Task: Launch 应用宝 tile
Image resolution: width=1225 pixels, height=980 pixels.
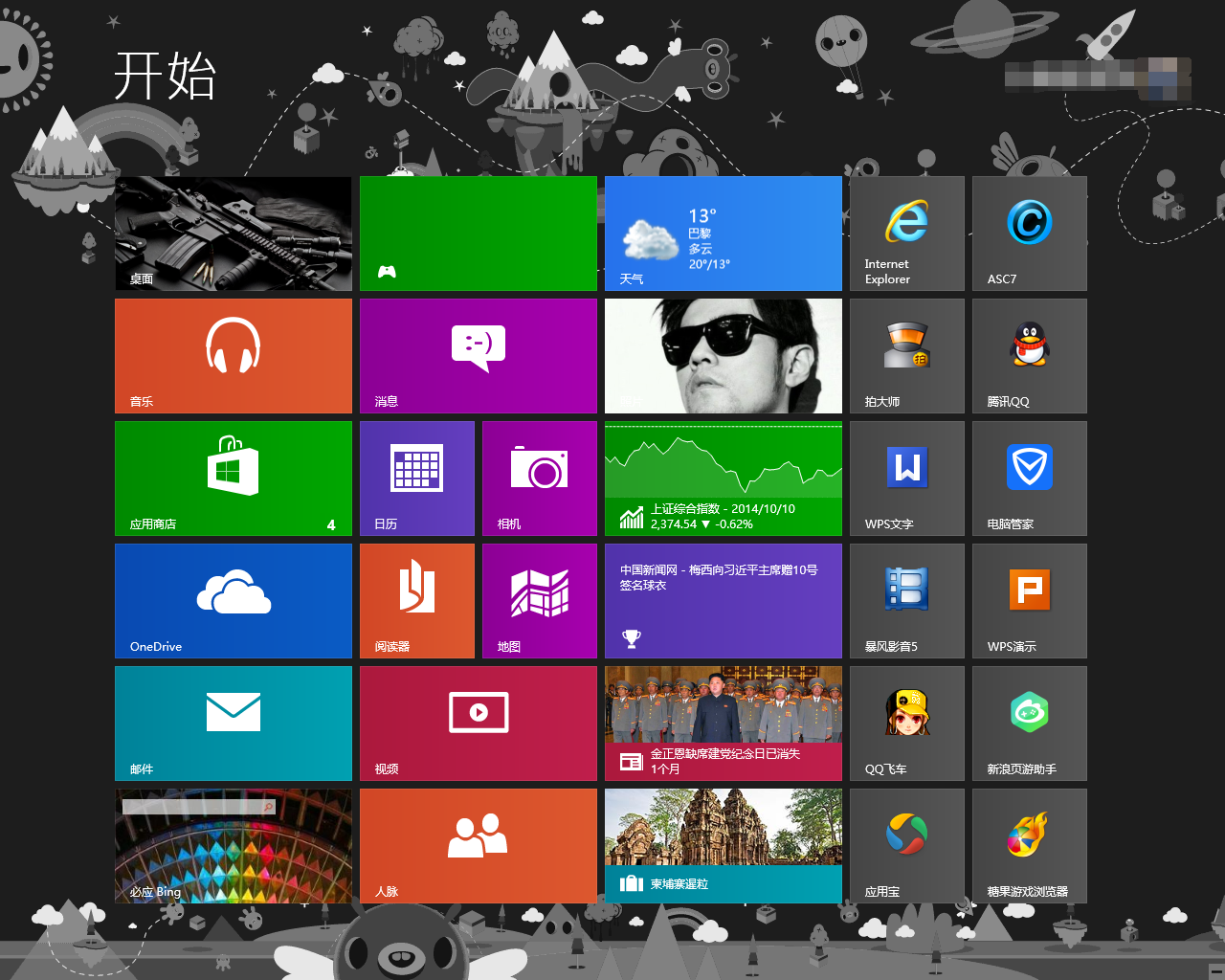Action: tap(907, 846)
